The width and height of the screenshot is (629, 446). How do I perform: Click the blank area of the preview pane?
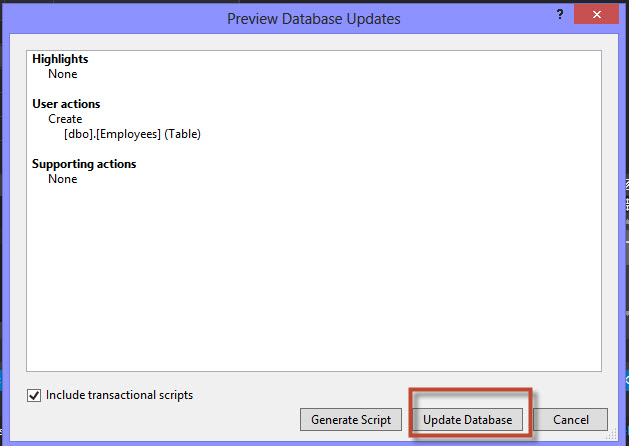point(312,280)
